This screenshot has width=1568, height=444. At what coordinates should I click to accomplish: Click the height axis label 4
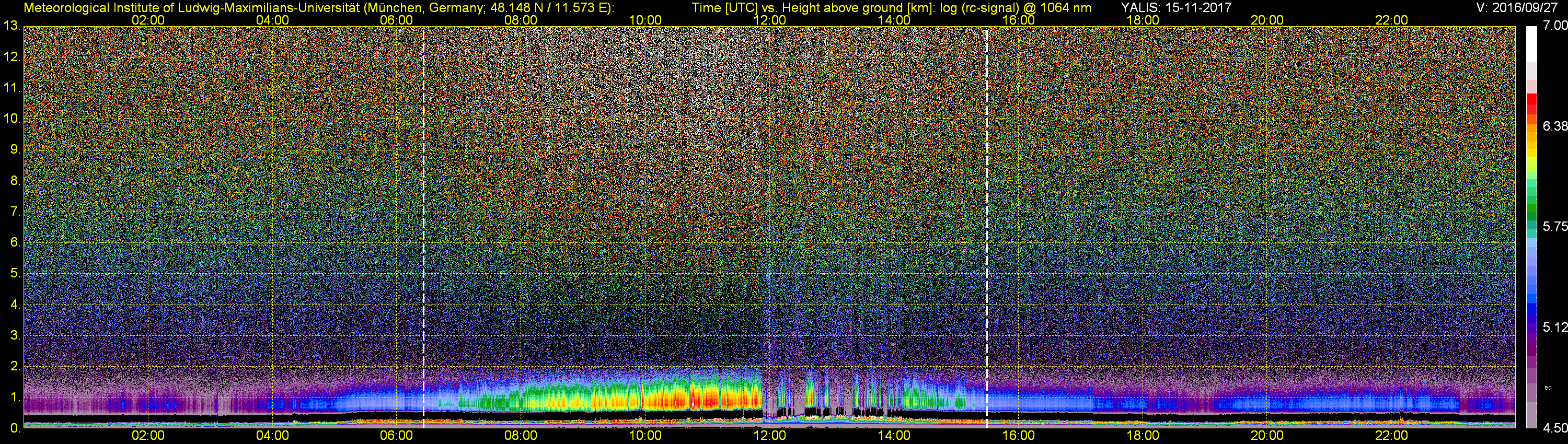(x=15, y=304)
